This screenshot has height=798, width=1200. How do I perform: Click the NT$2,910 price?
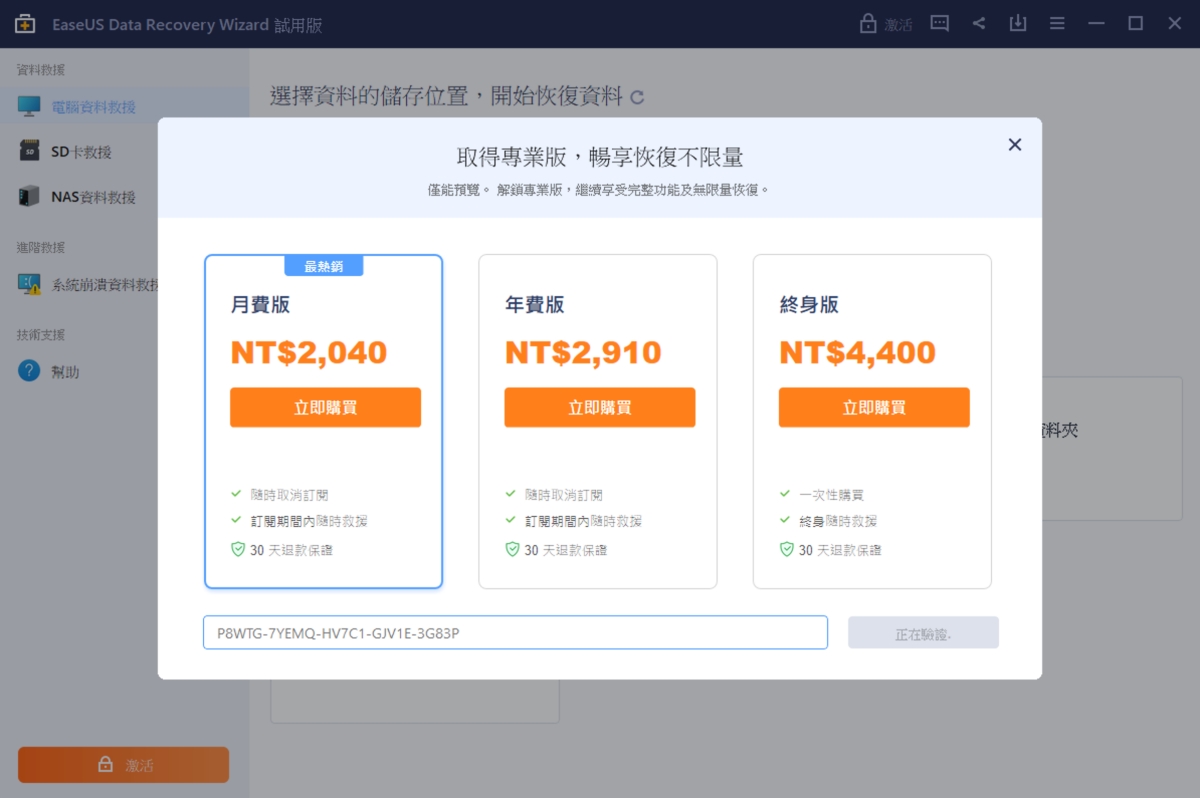point(583,352)
